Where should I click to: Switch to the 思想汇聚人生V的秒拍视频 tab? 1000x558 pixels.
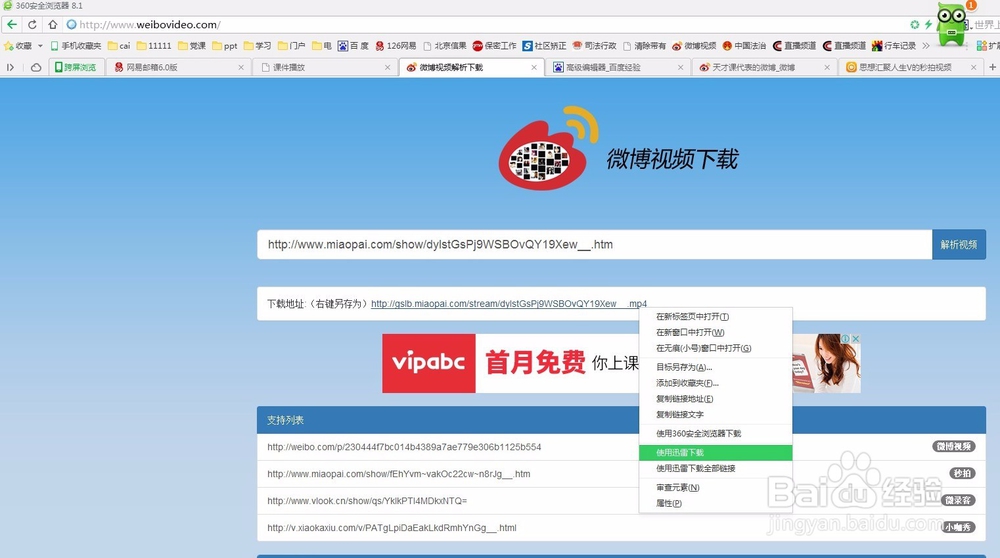point(911,67)
